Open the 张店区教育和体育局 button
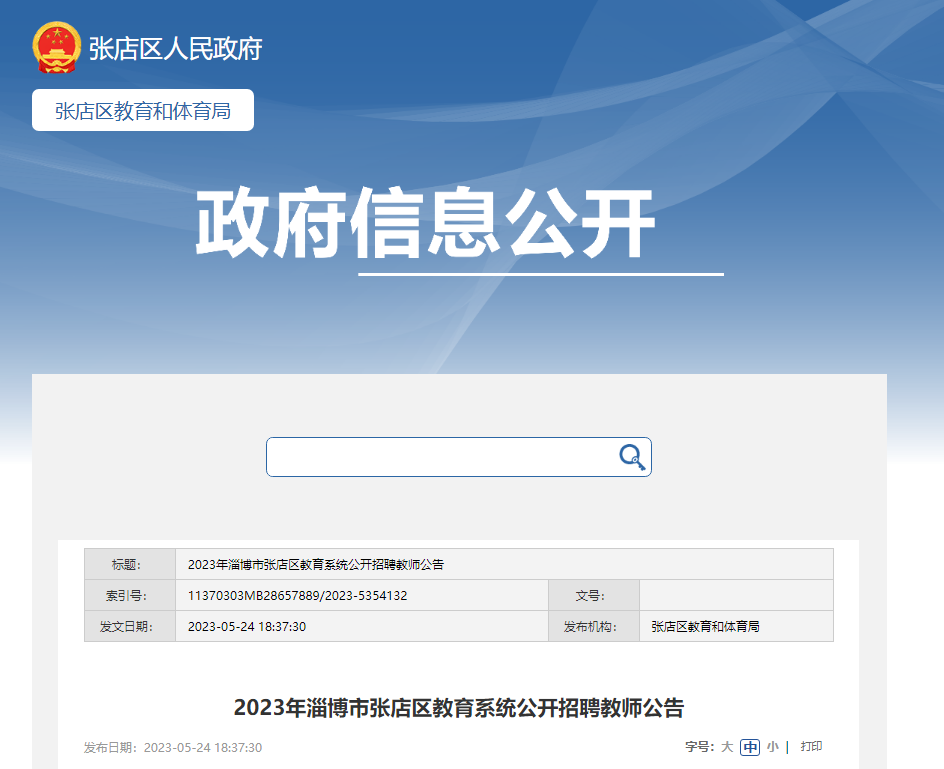Image resolution: width=944 pixels, height=769 pixels. point(143,110)
